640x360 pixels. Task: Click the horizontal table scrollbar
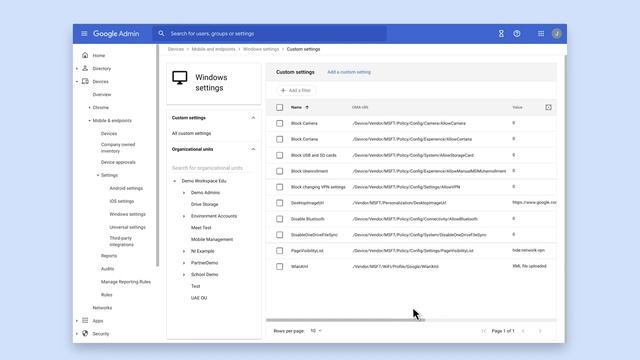pyautogui.click(x=346, y=320)
